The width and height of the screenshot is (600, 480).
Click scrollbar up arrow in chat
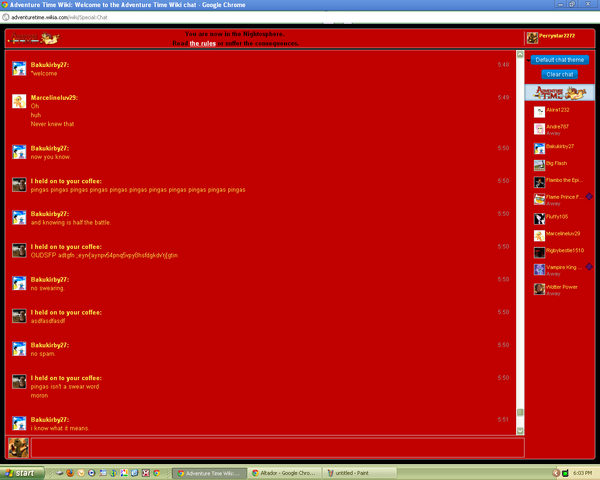click(x=520, y=54)
